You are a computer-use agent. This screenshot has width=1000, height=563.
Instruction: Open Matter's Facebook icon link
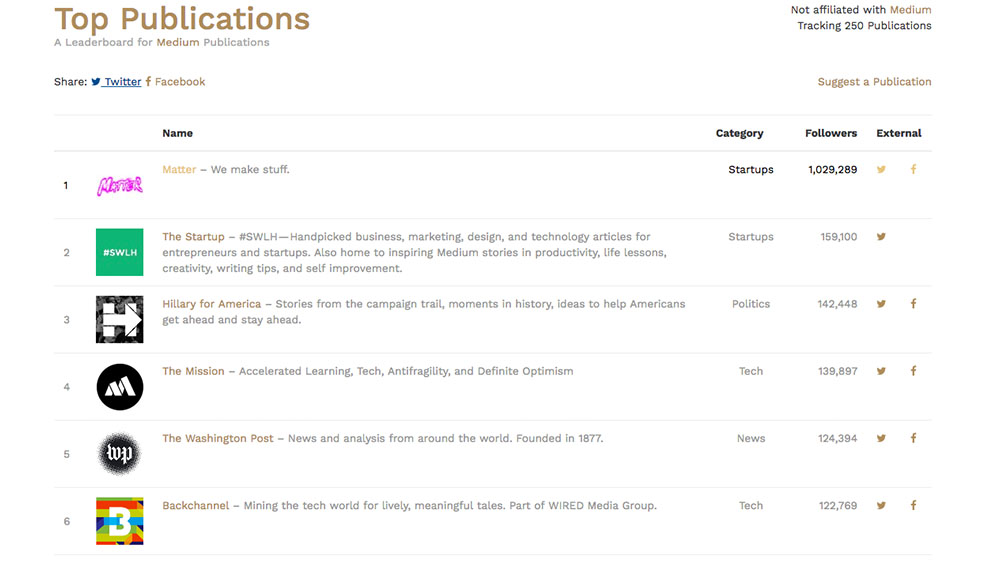[x=913, y=170]
